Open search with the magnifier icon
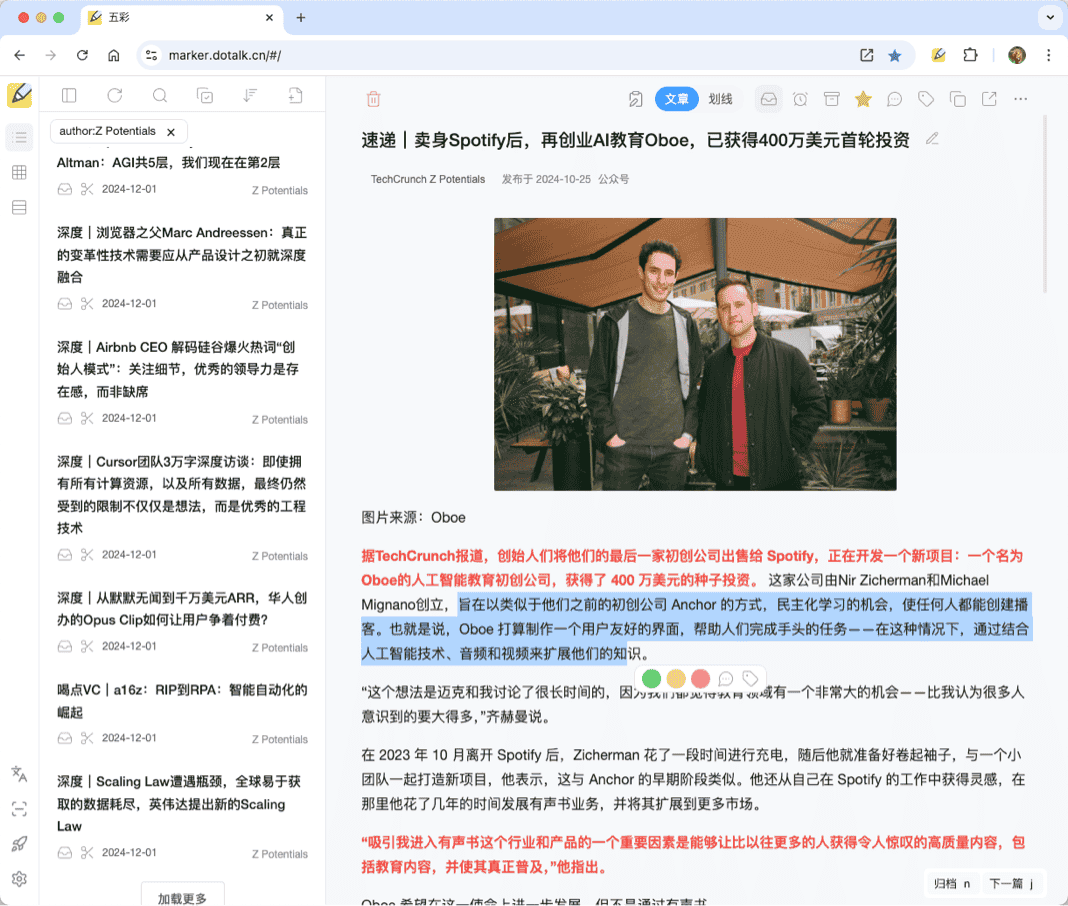1068x906 pixels. point(160,96)
